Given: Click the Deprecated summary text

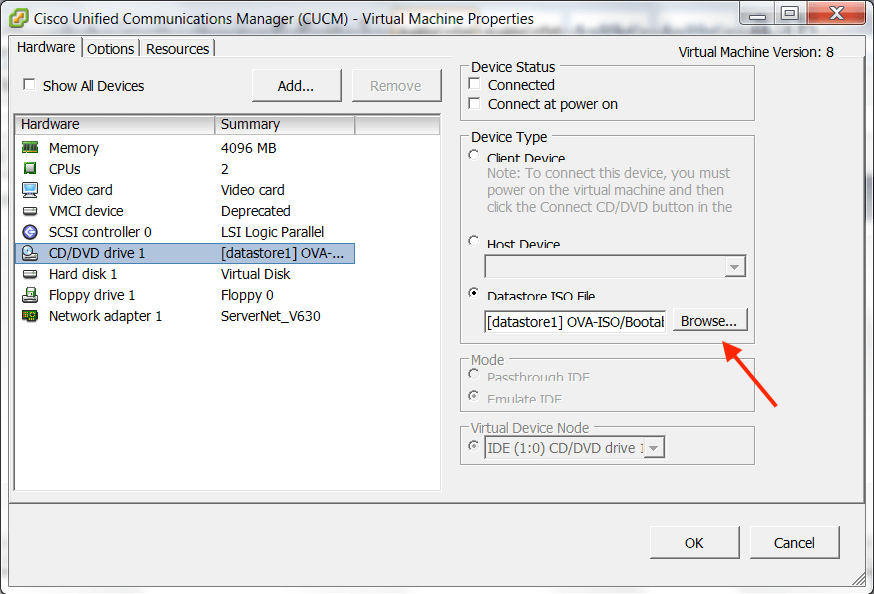Looking at the screenshot, I should click(x=256, y=211).
